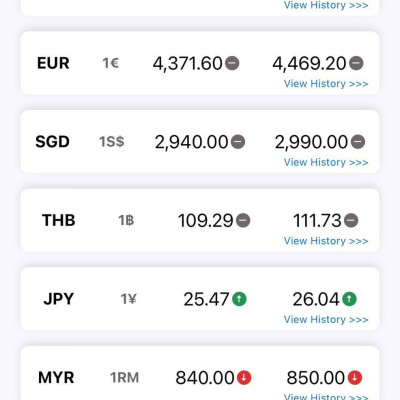The width and height of the screenshot is (400, 400).
Task: Click the grey indicator beside THB 109.29
Action: 243,220
